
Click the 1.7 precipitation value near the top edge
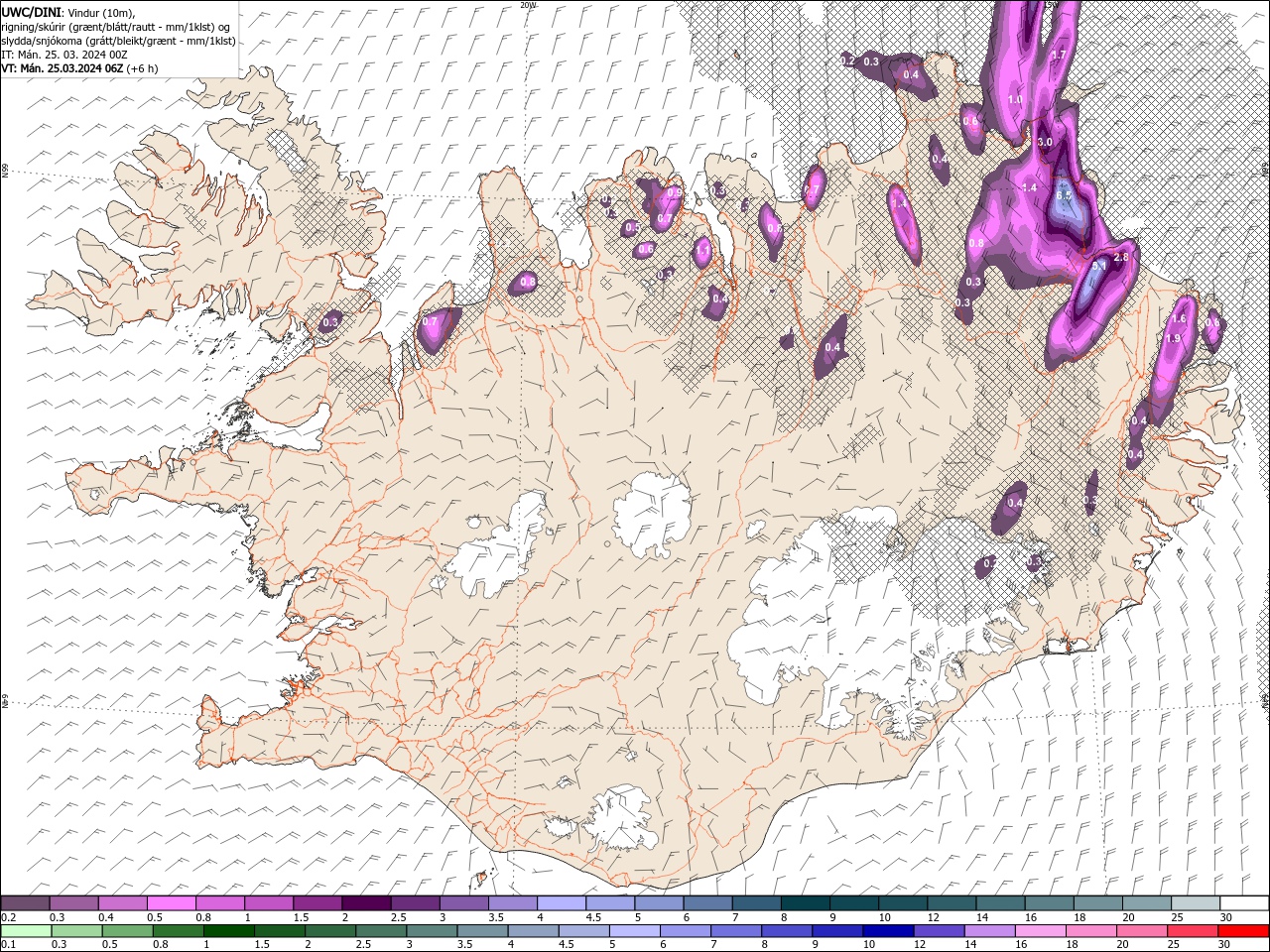pyautogui.click(x=1058, y=55)
